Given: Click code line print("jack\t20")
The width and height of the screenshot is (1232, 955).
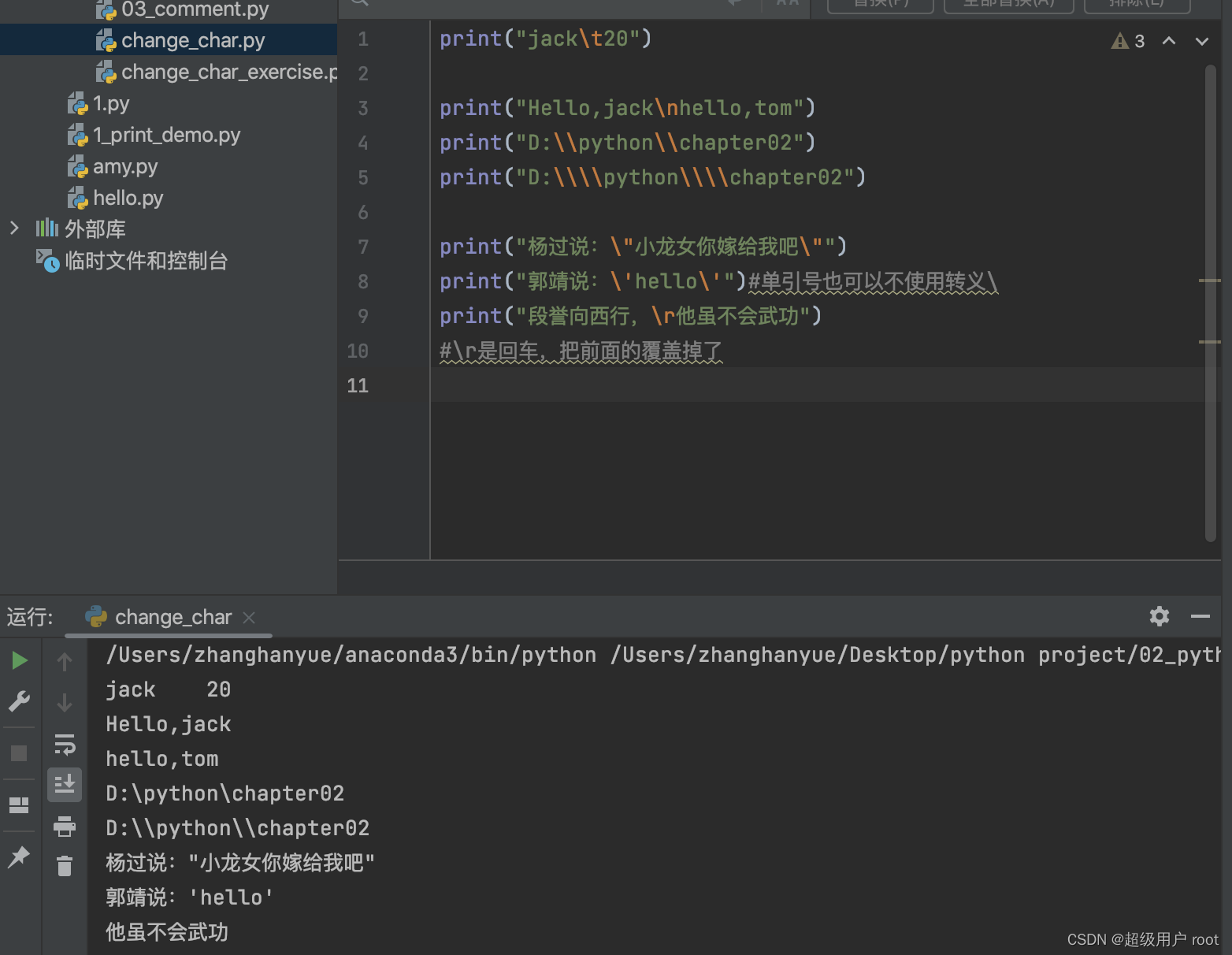Looking at the screenshot, I should [x=545, y=39].
